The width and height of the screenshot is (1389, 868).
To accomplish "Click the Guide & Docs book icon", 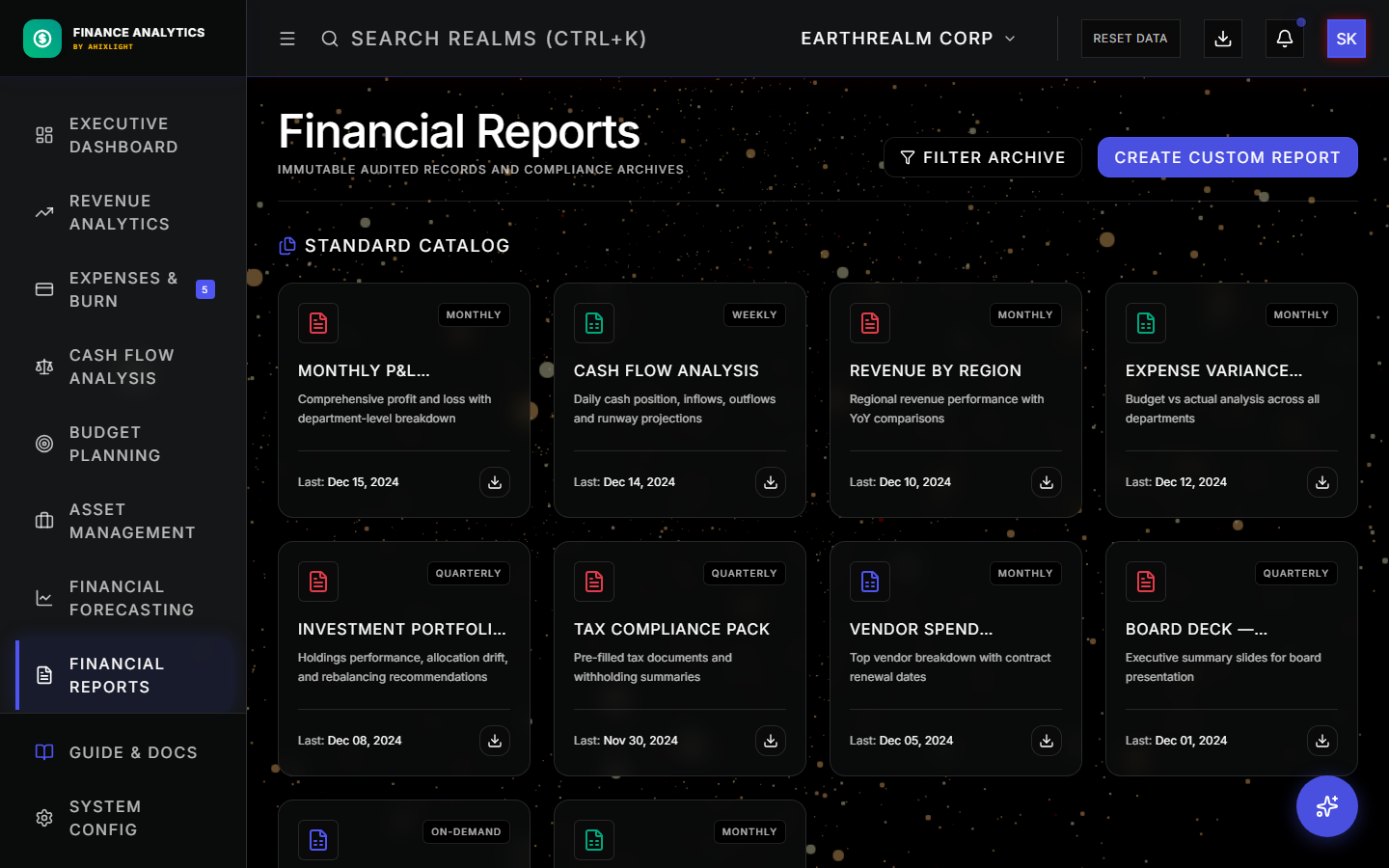I will [44, 752].
